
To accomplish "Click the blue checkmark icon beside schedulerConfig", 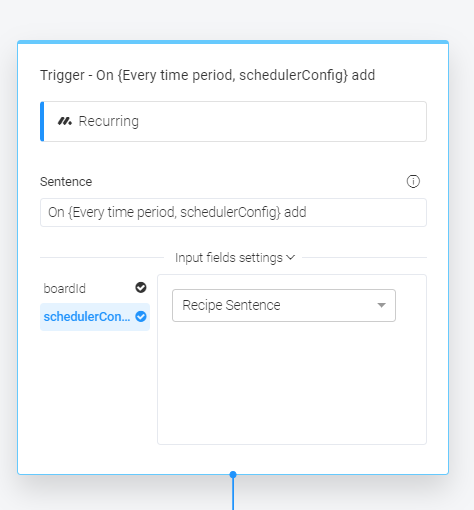I will tap(141, 317).
